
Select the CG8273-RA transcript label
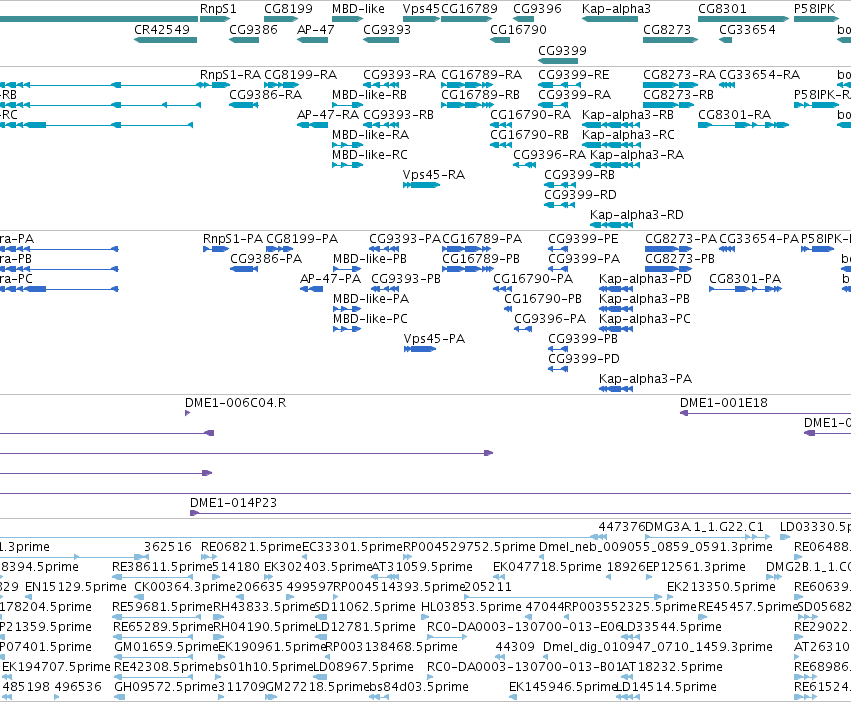[679, 74]
